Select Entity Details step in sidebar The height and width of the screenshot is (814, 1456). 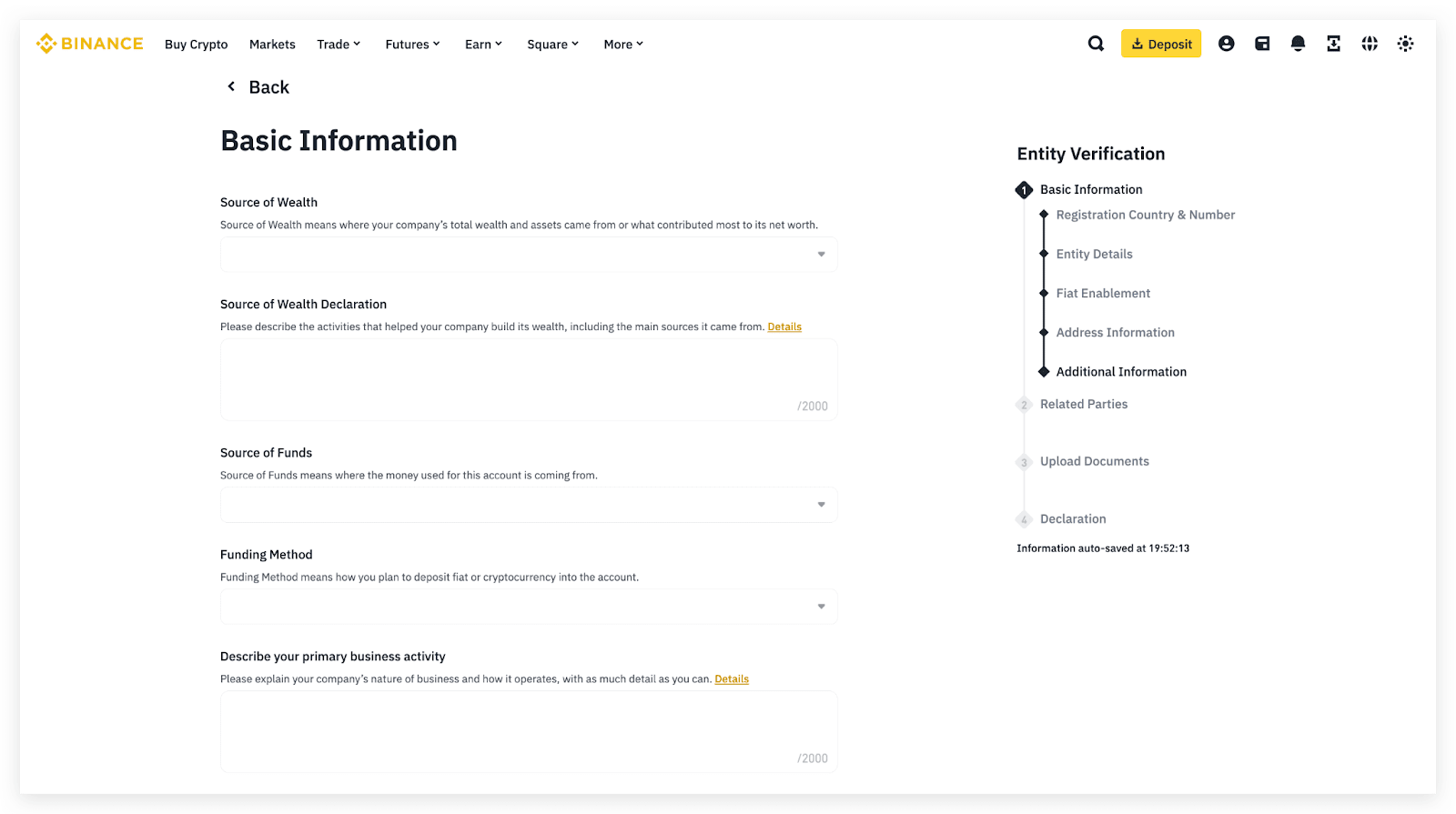pos(1094,254)
